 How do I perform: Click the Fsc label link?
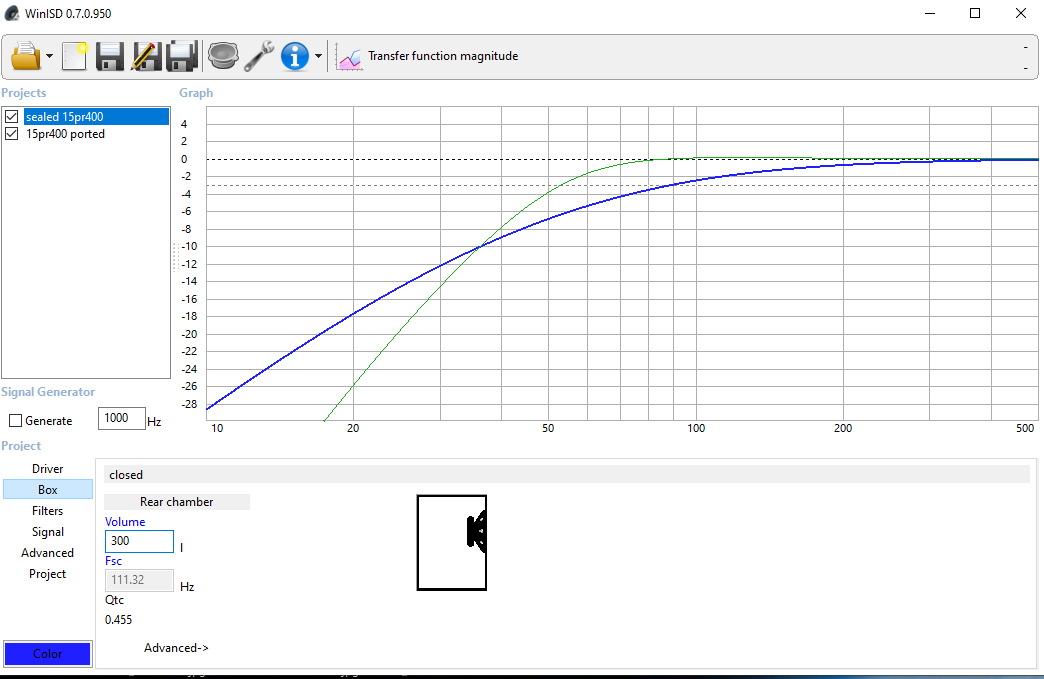(113, 561)
